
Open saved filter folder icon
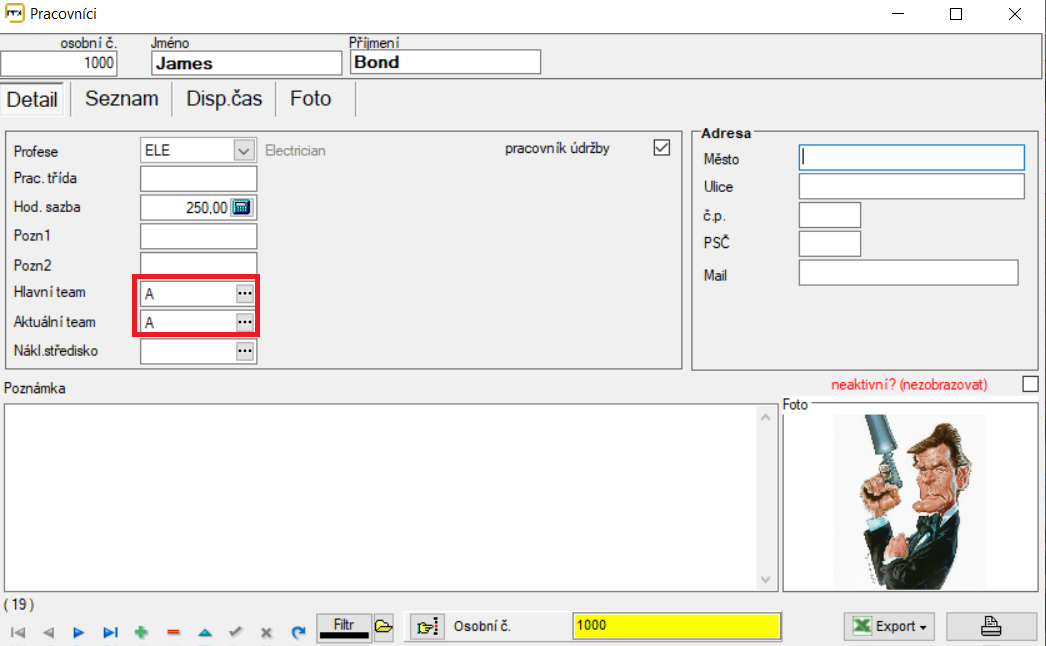(x=384, y=627)
